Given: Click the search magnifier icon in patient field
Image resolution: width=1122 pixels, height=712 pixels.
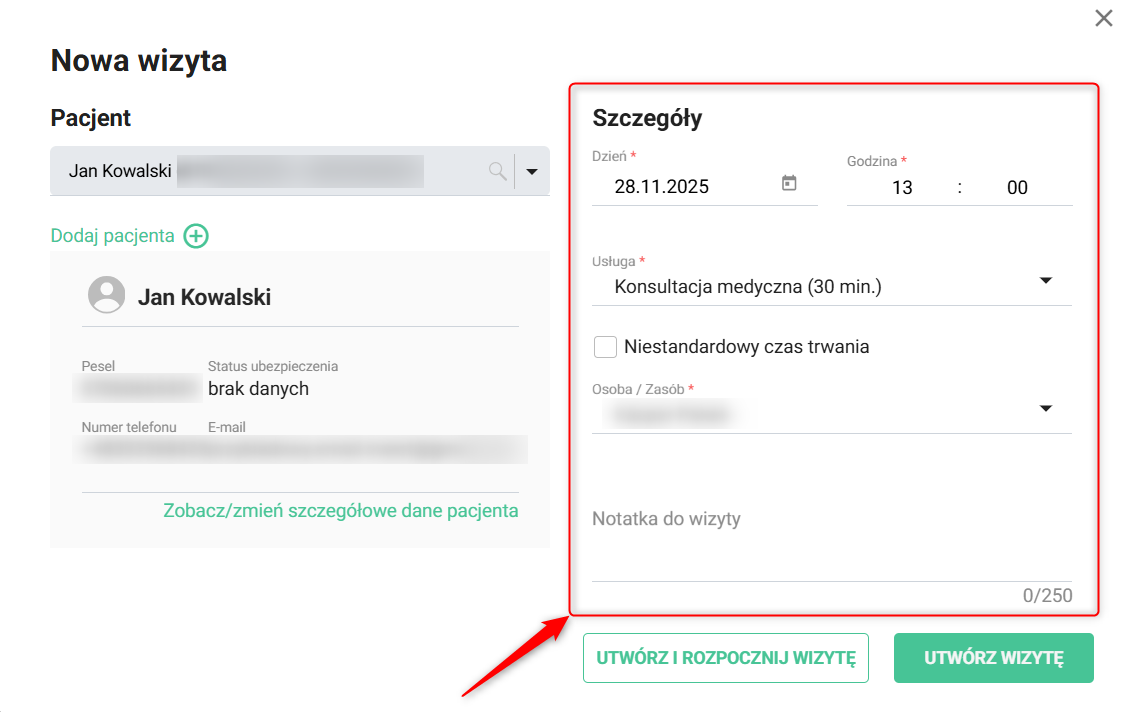Looking at the screenshot, I should pos(497,171).
